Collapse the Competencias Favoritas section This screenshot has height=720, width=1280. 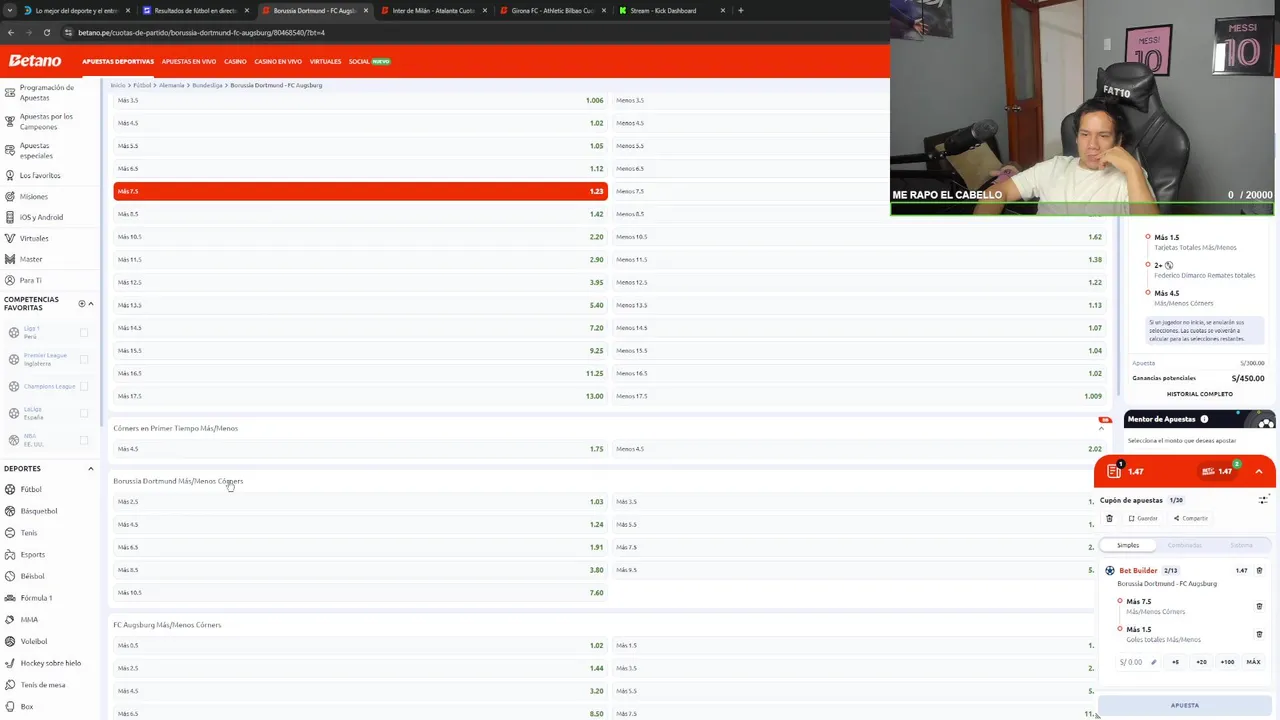pyautogui.click(x=91, y=303)
